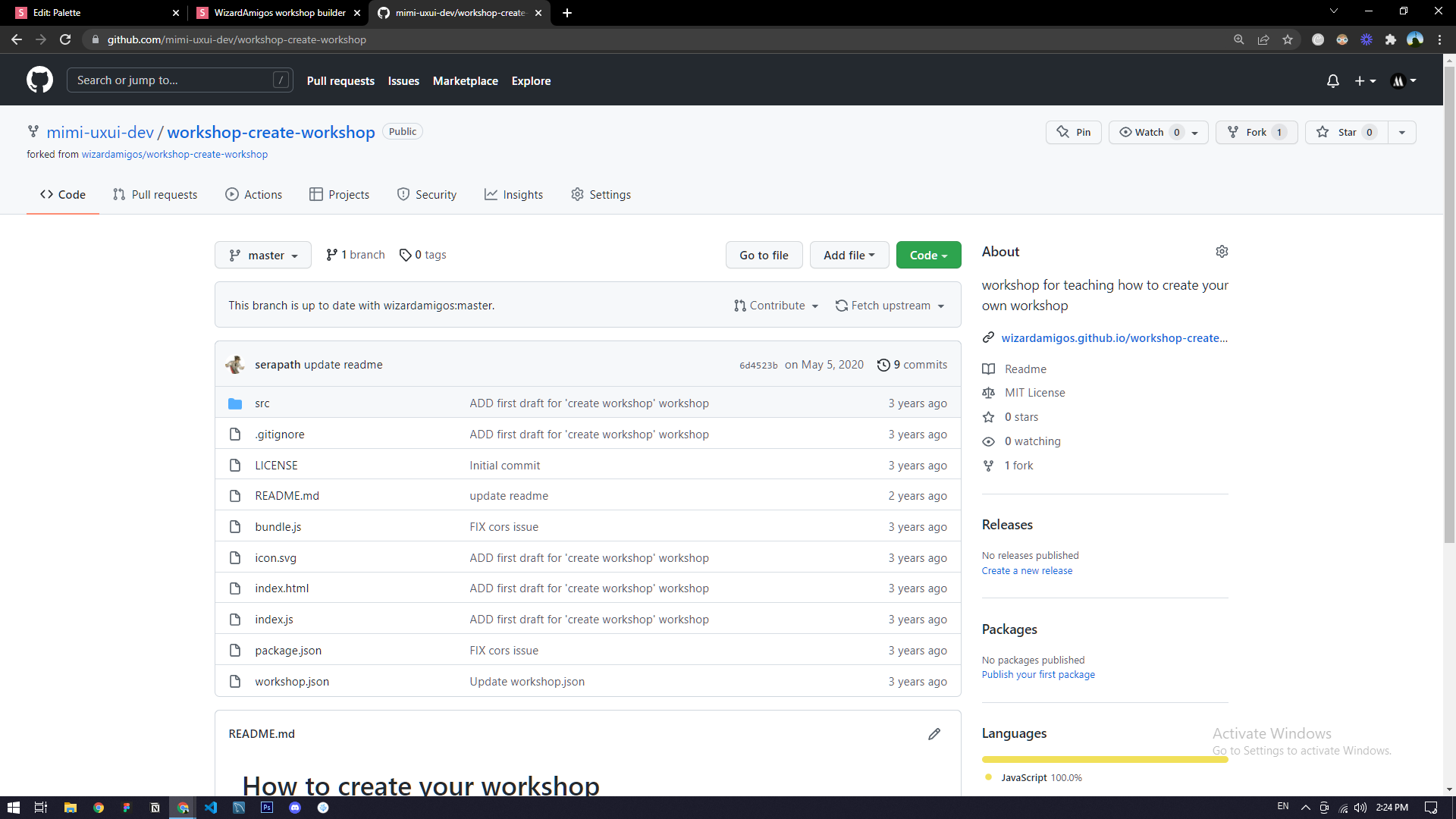Viewport: 1456px width, 819px height.
Task: Open Visual Studio Code from the taskbar
Action: pyautogui.click(x=211, y=808)
